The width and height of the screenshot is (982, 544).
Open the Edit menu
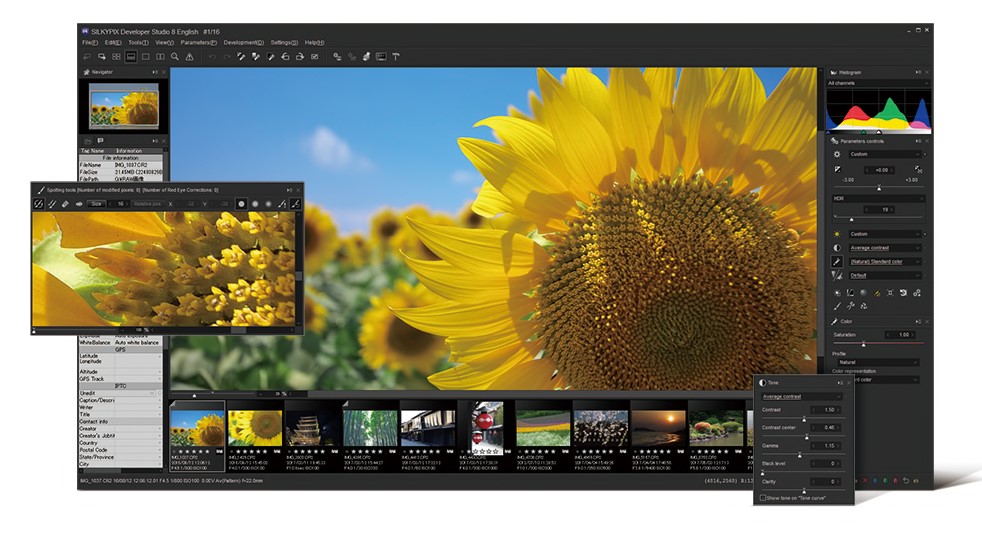pyautogui.click(x=113, y=43)
